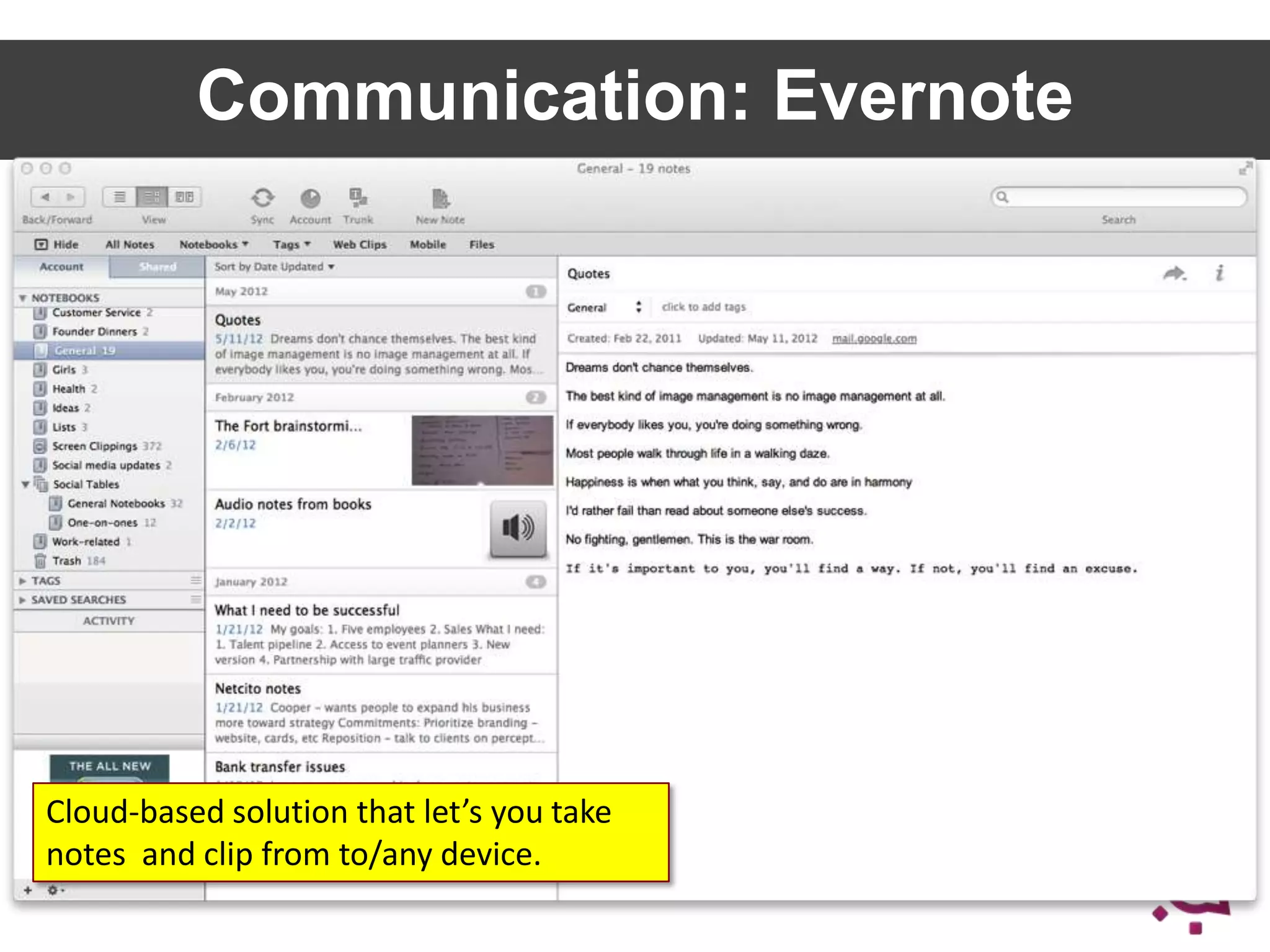Open the Bank transfer issues note
This screenshot has width=1270, height=952.
381,769
